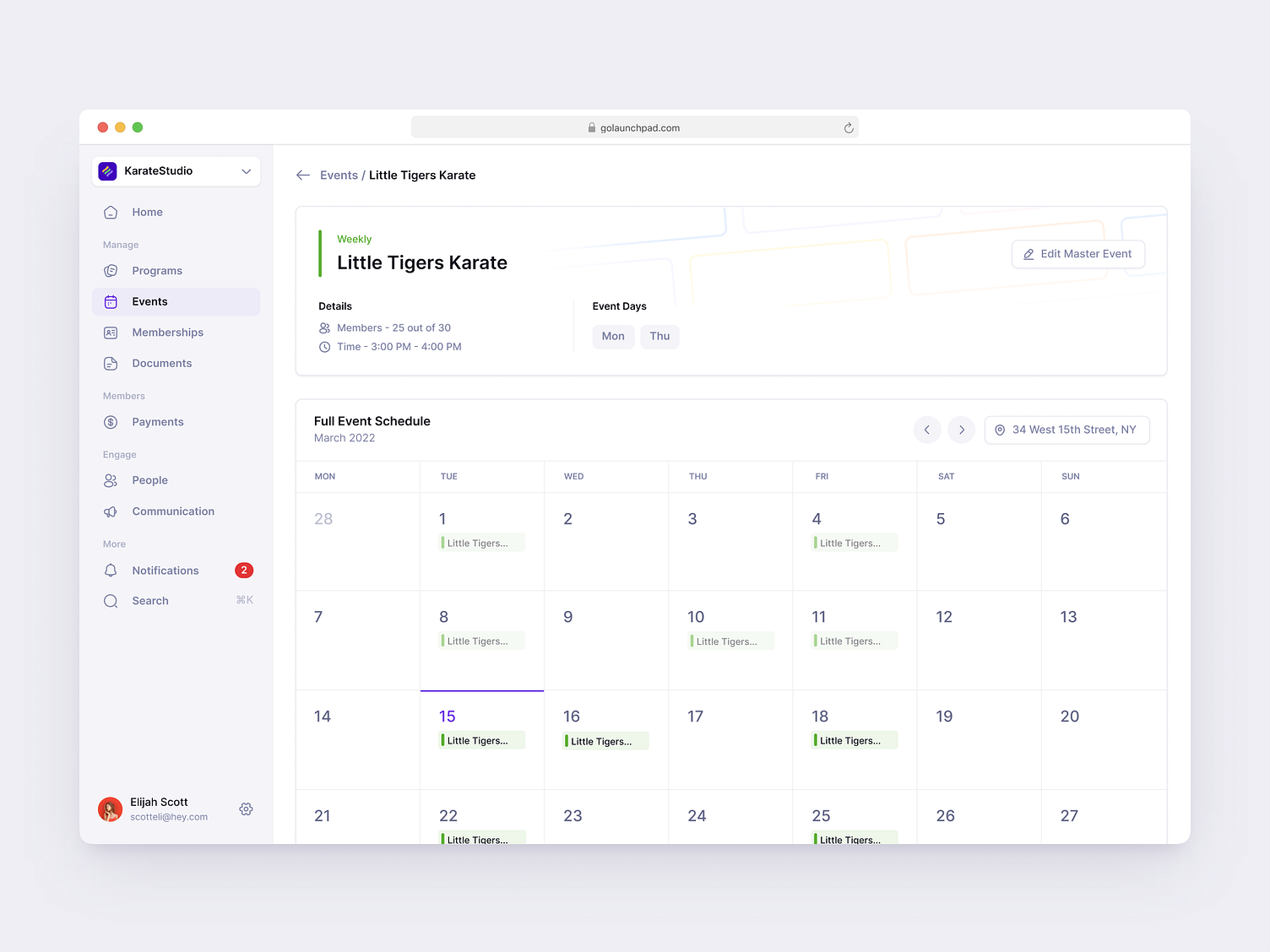Open the KarateStudio workspace dropdown

click(x=176, y=171)
